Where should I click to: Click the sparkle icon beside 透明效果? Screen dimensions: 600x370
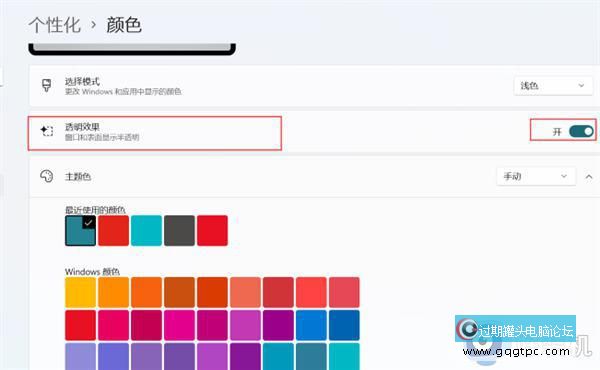click(x=47, y=131)
